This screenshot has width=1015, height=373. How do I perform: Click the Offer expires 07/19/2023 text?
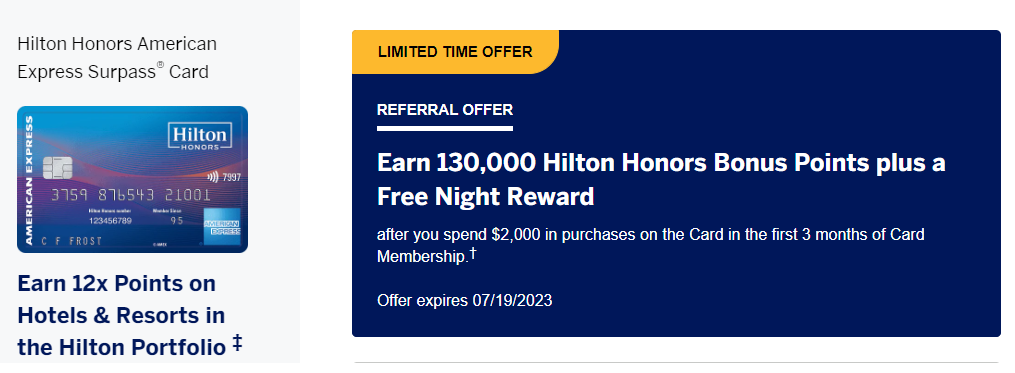click(464, 300)
